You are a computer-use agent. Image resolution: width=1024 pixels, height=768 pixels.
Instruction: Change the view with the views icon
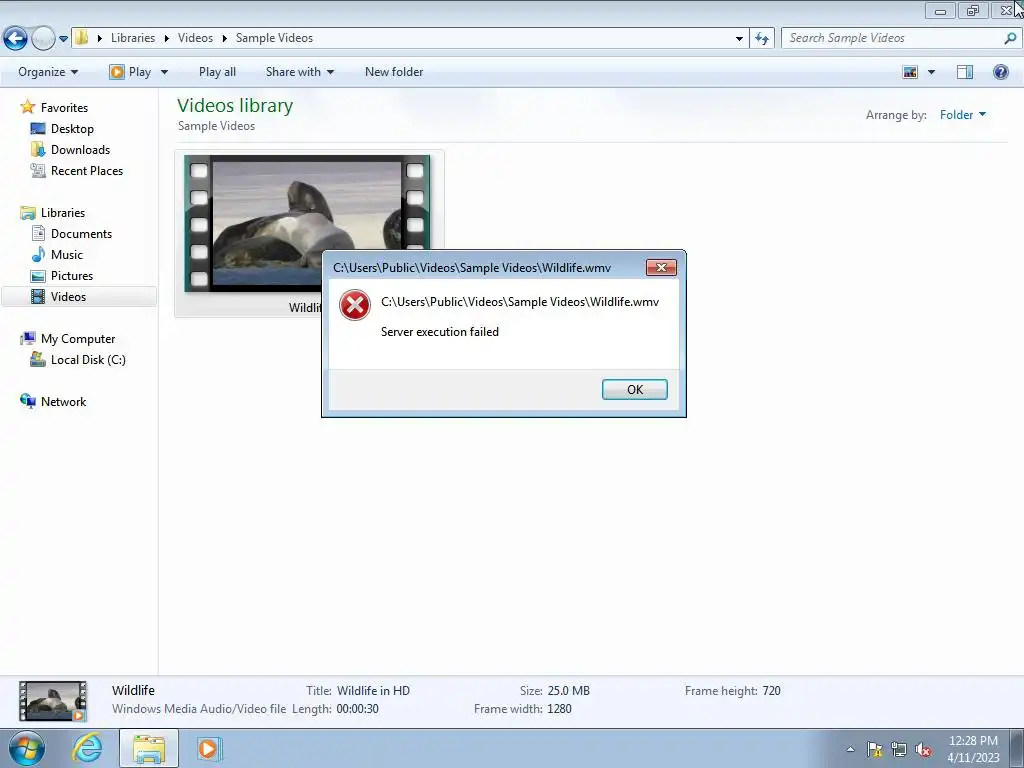[910, 72]
